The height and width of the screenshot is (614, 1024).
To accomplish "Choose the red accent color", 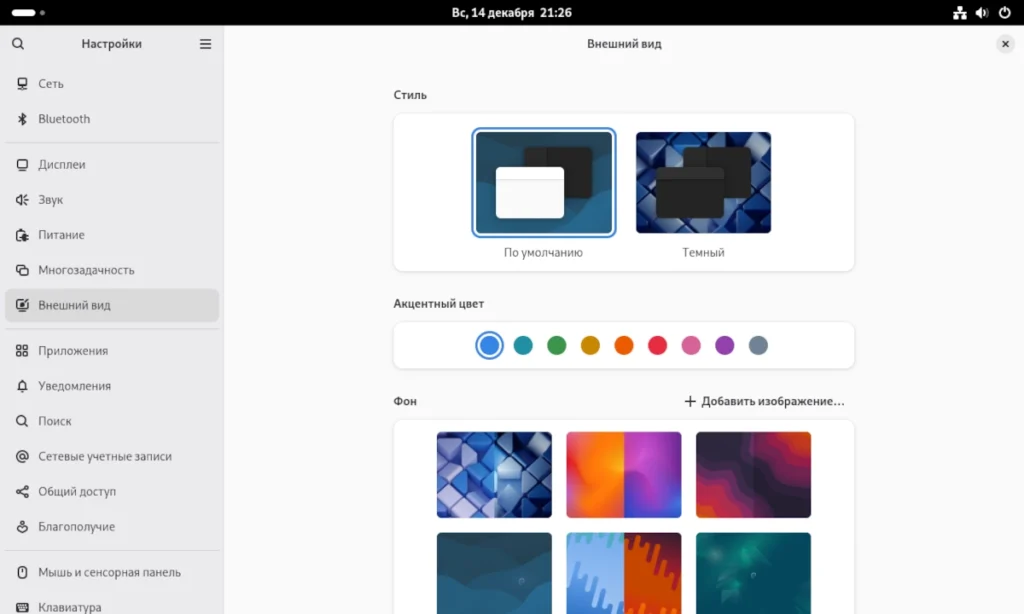I will click(658, 346).
